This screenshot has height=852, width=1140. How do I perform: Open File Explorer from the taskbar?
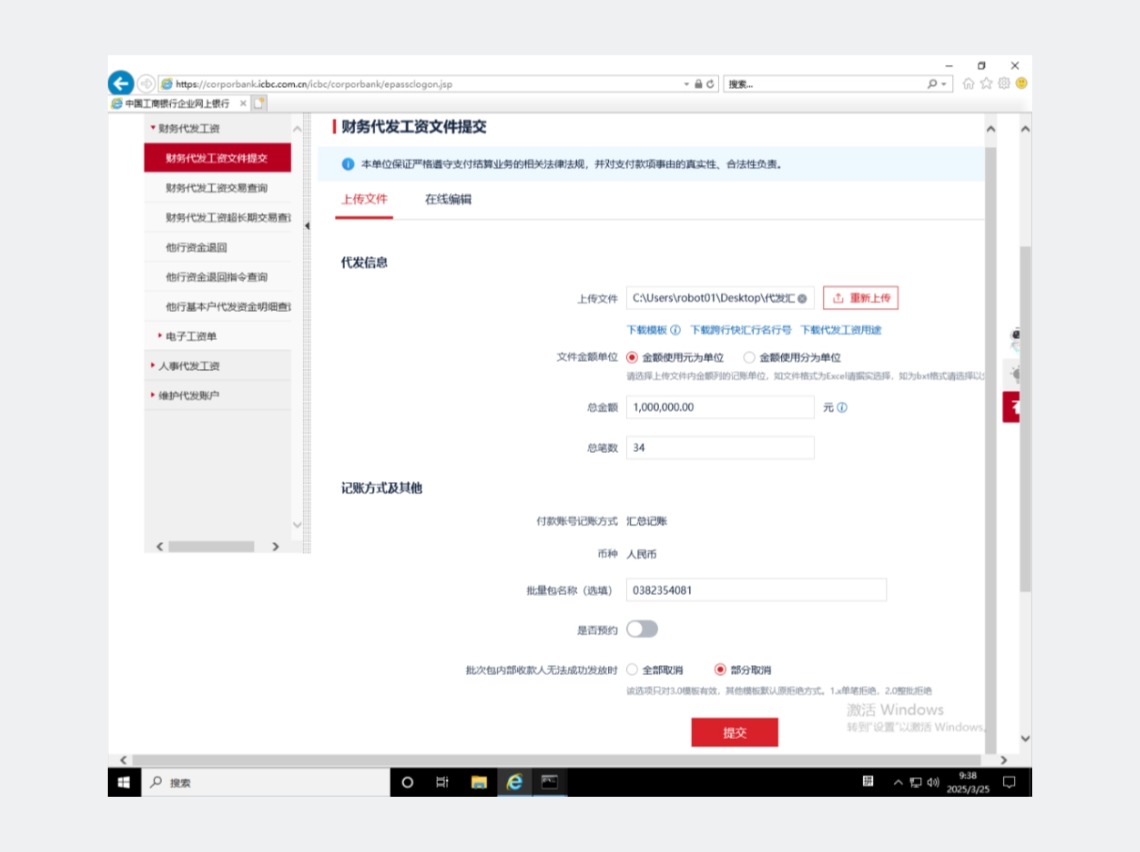[x=478, y=783]
